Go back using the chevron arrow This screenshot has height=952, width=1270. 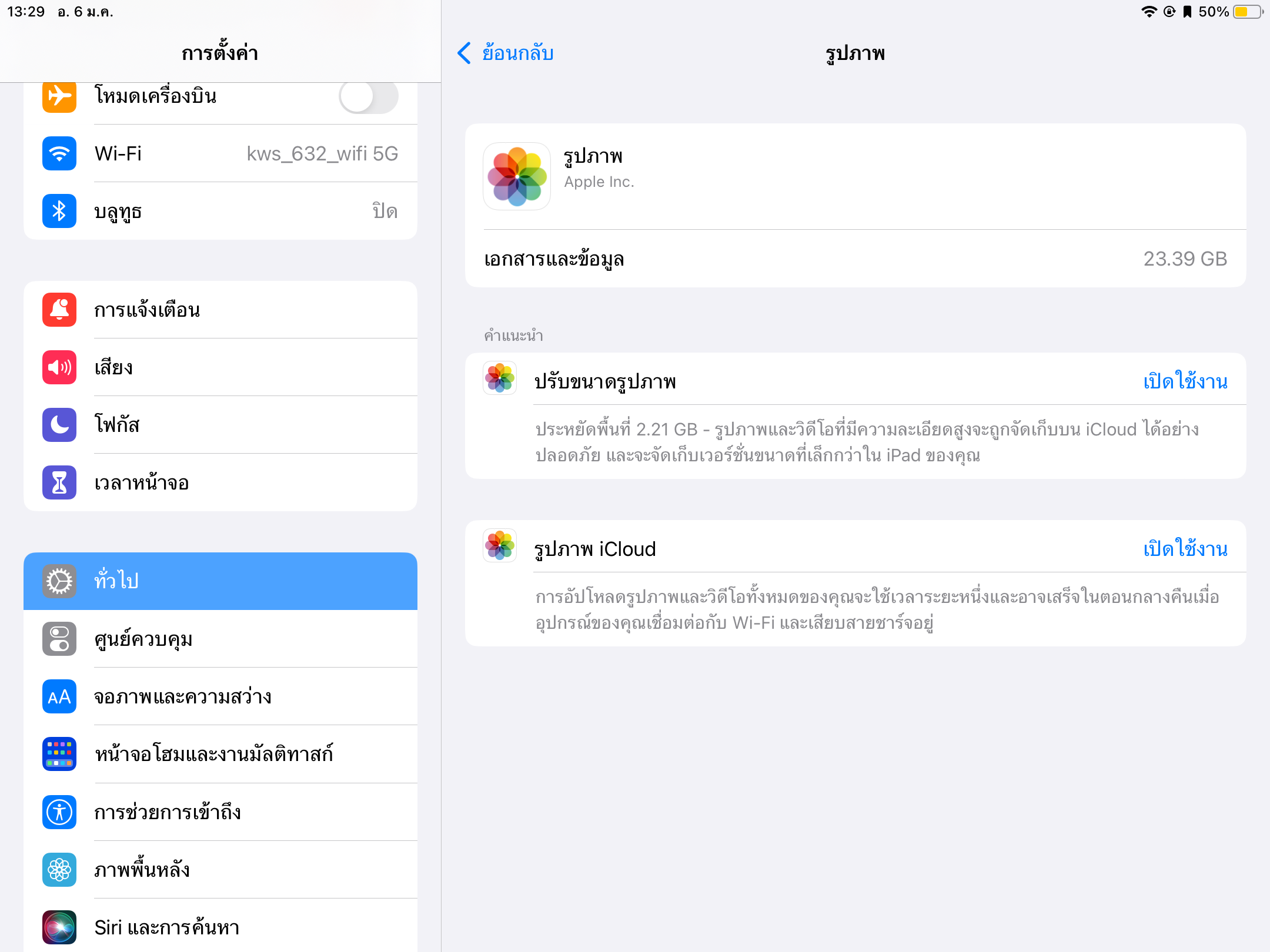click(464, 53)
